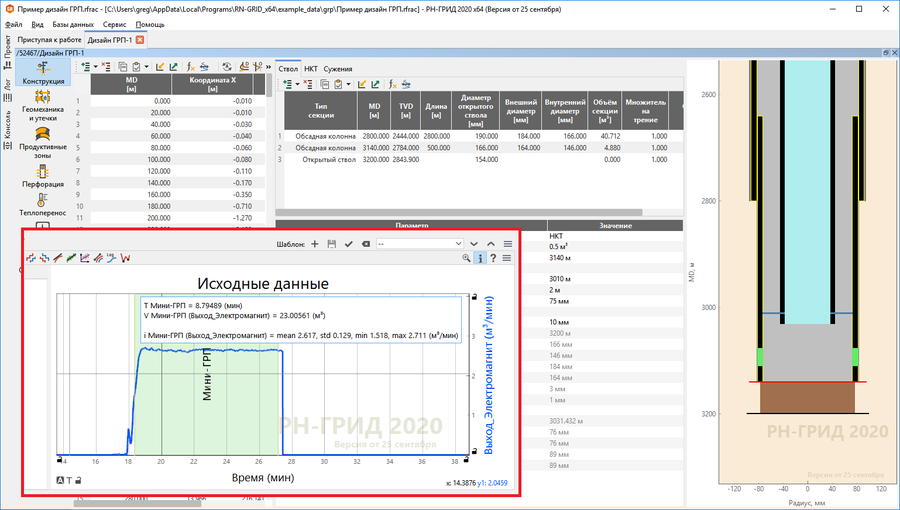This screenshot has width=900, height=510.
Task: Open chart toolbar hamburger menu
Action: [x=507, y=258]
